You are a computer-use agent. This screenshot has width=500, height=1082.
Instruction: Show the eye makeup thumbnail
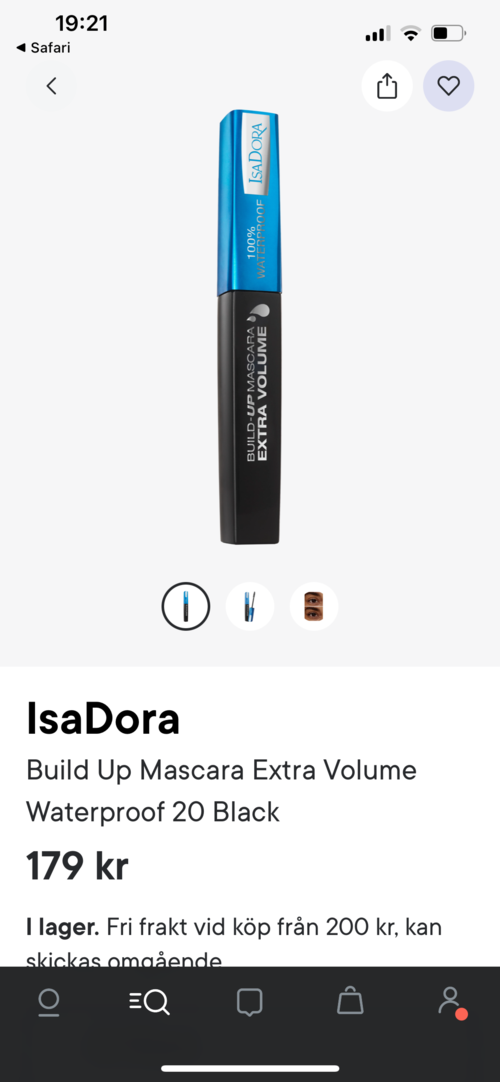pyautogui.click(x=314, y=607)
